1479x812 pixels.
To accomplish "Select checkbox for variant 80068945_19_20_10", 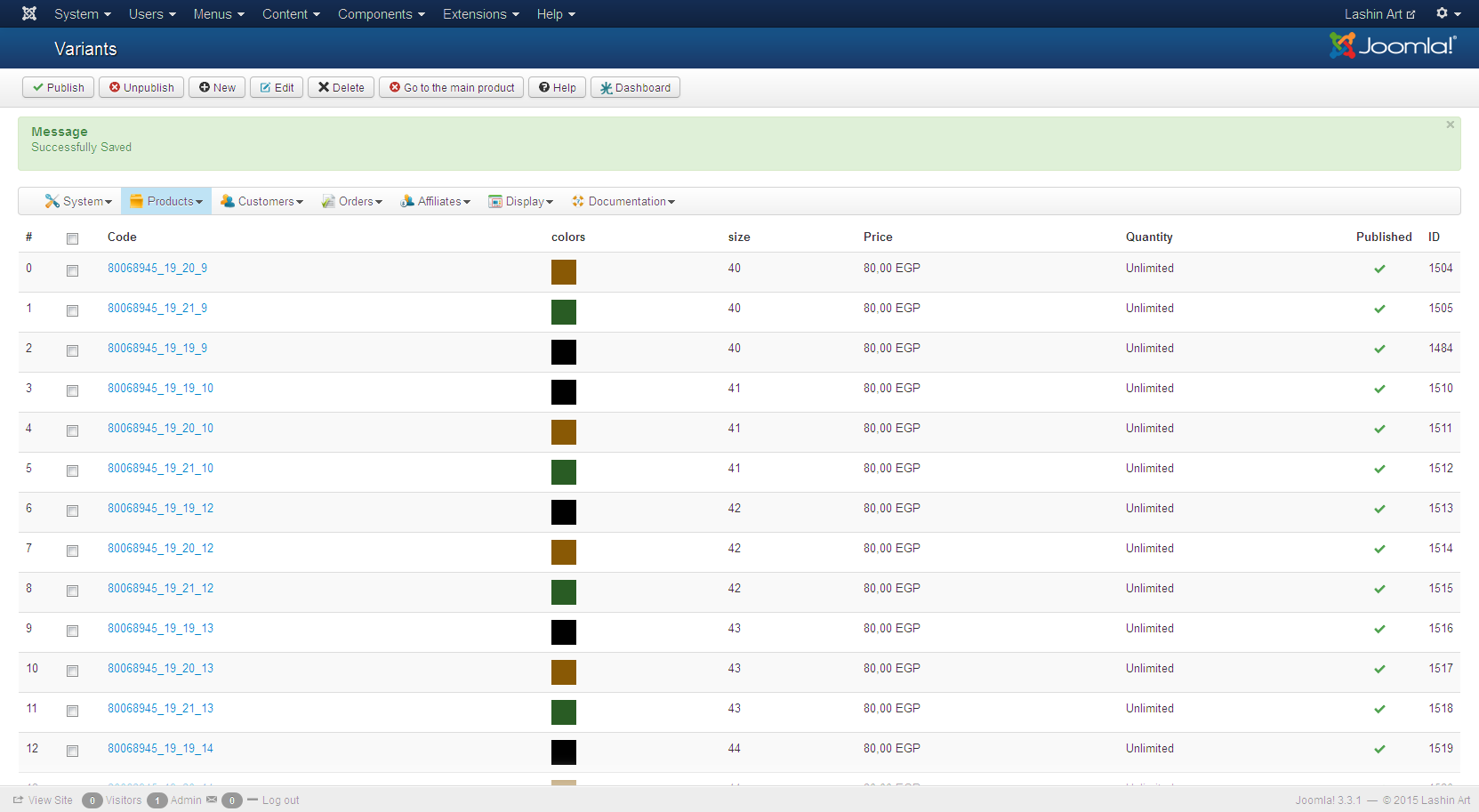I will 72,430.
